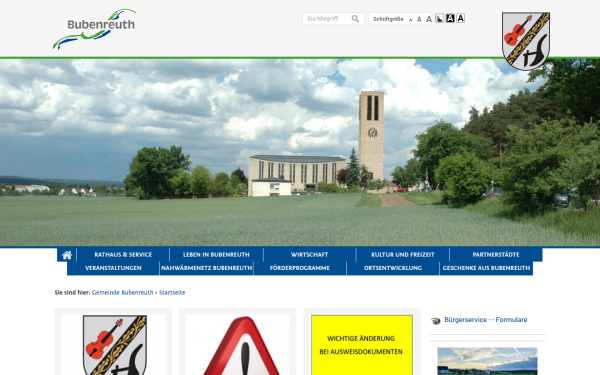Screen dimensions: 600x375
Task: Switch to the default contrast mode icon
Action: point(440,18)
